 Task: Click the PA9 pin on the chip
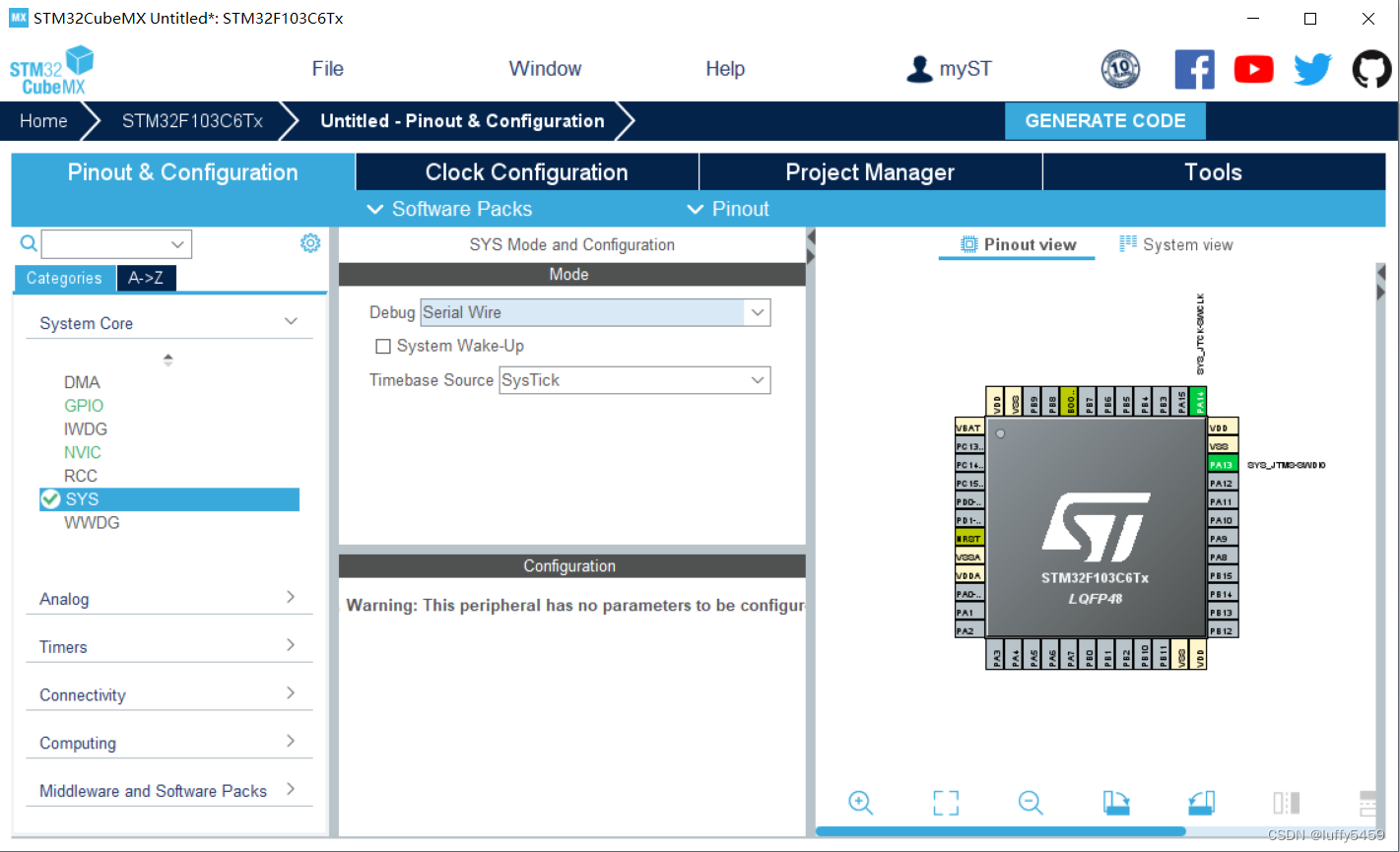pyautogui.click(x=1223, y=539)
